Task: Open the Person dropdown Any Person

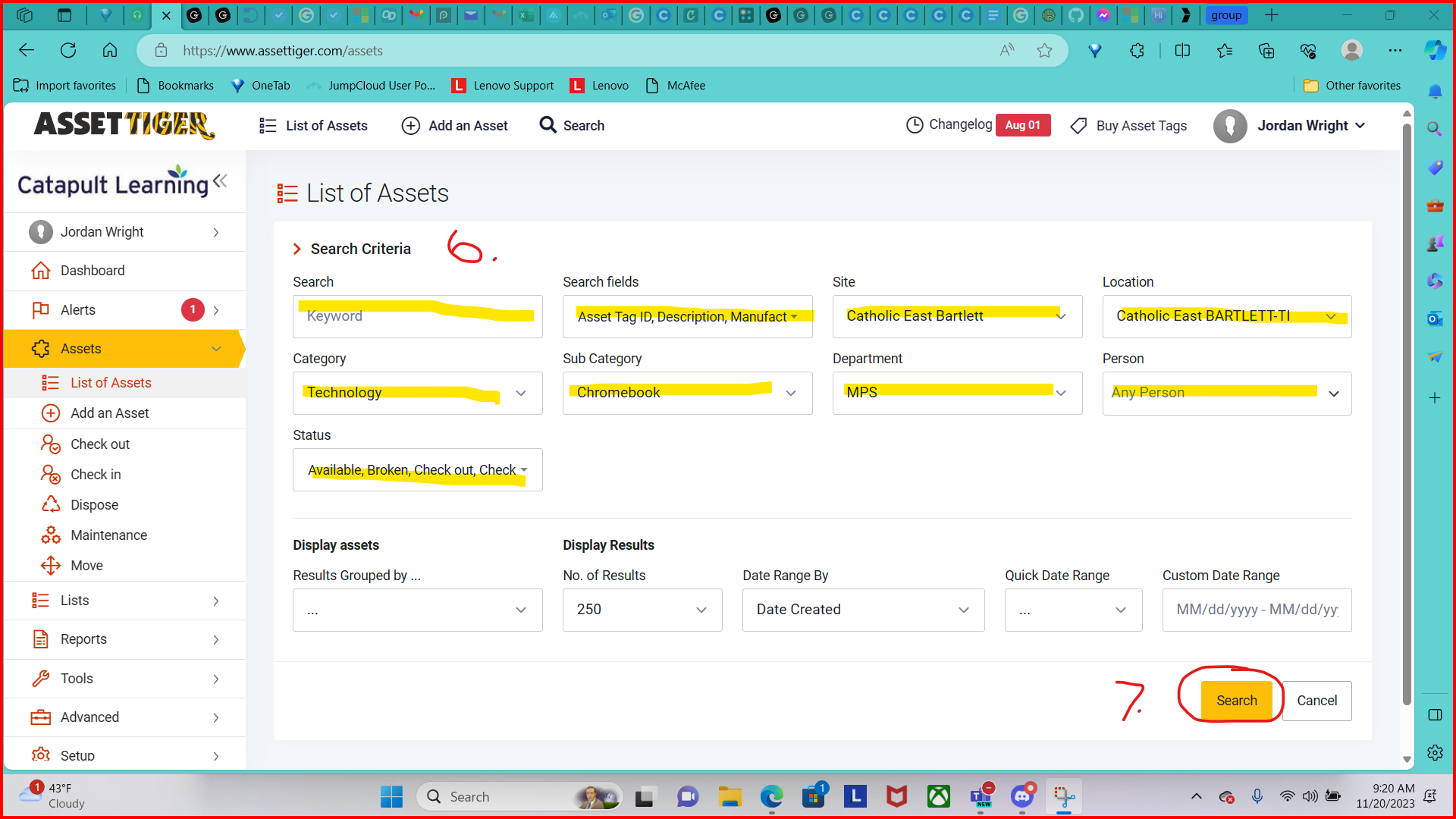Action: click(x=1227, y=394)
